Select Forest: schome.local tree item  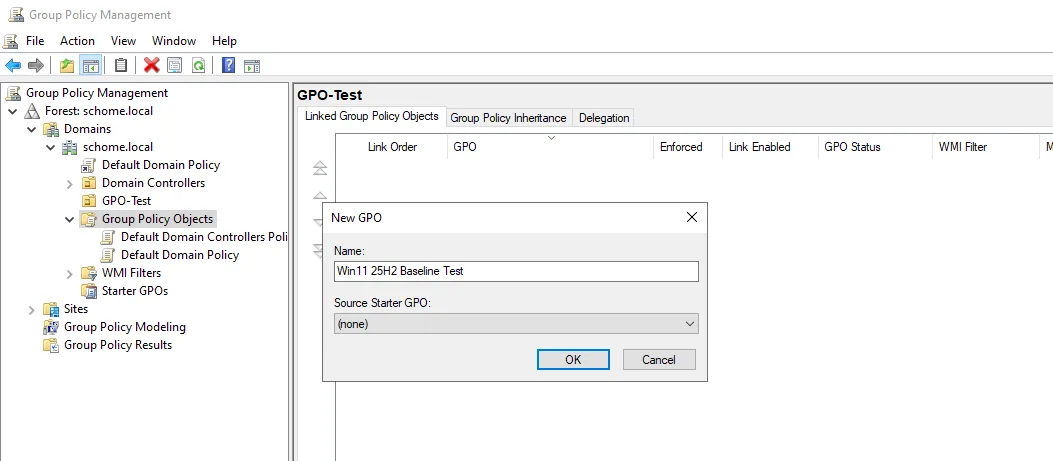coord(99,111)
